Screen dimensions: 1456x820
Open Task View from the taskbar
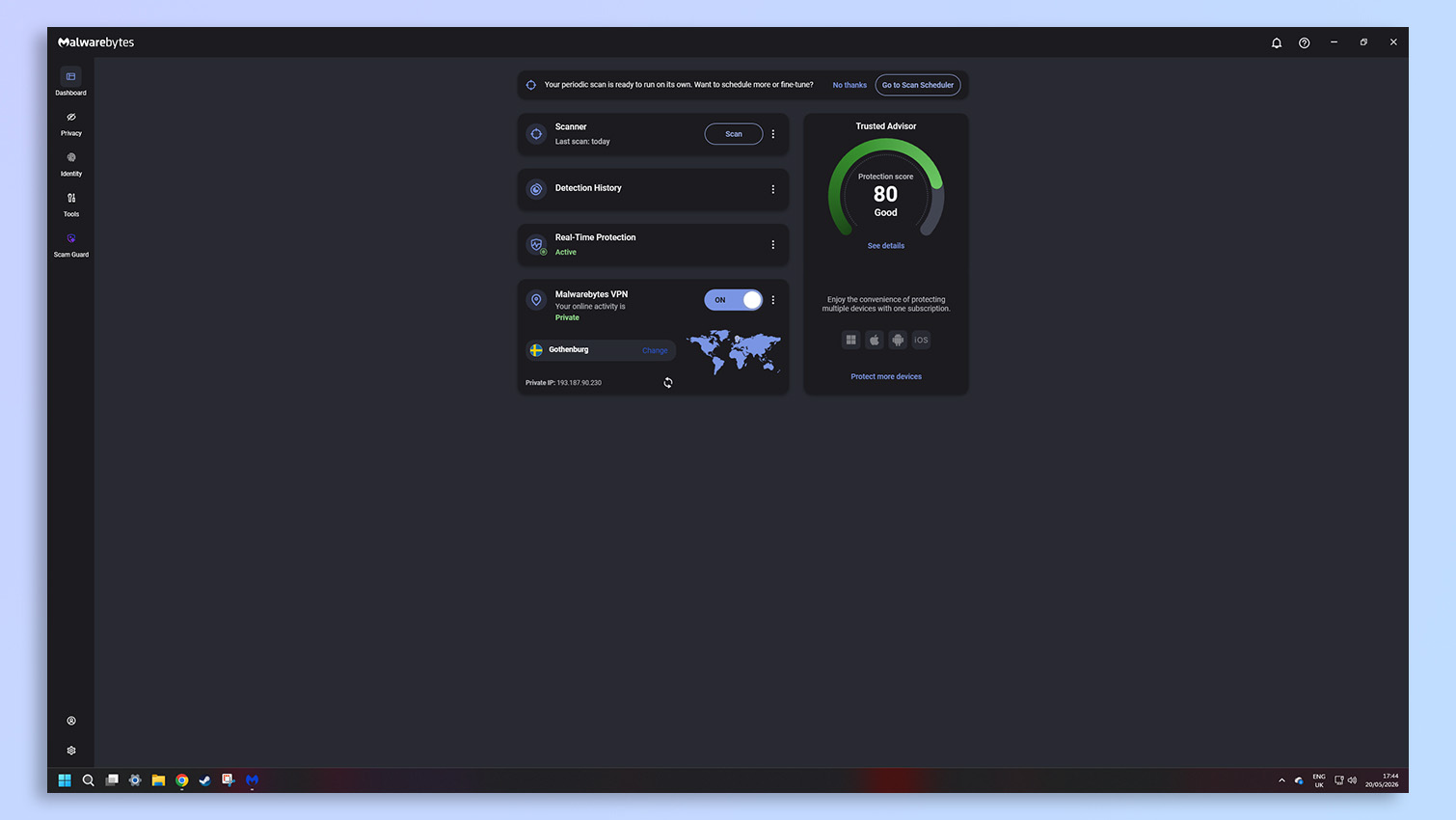pyautogui.click(x=112, y=780)
